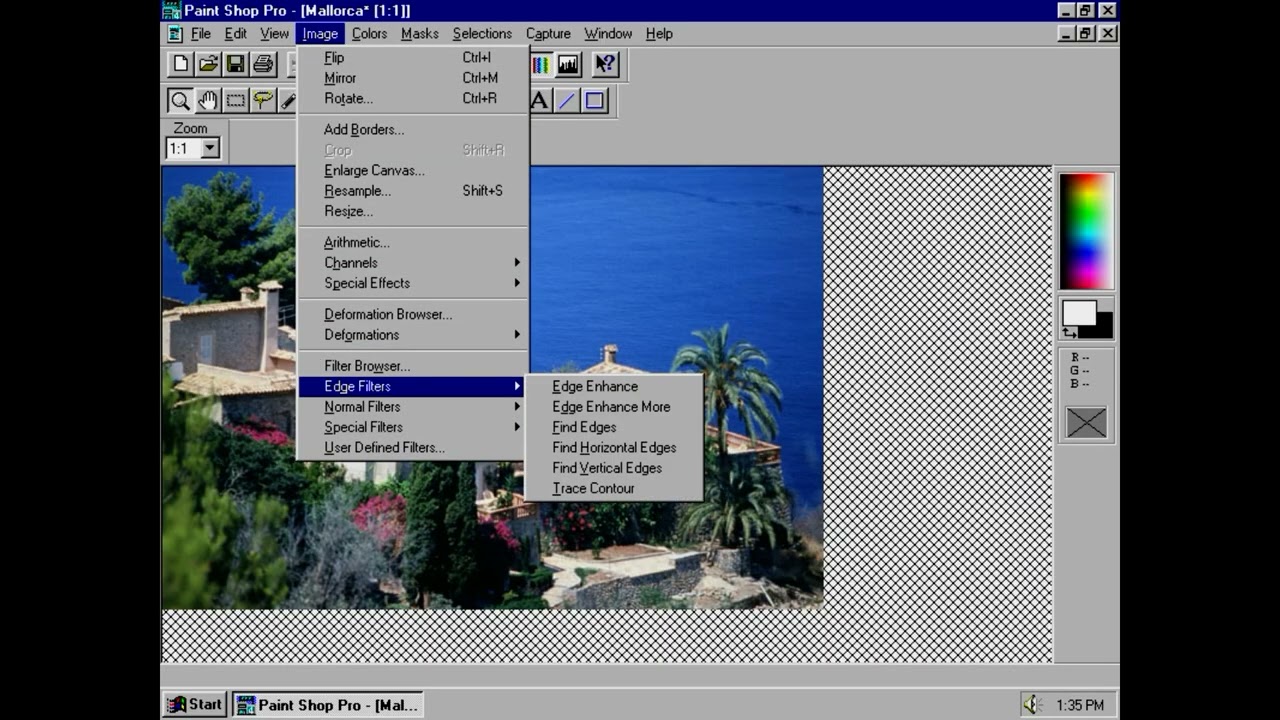1280x720 pixels.
Task: Open the Selections menu
Action: (482, 33)
